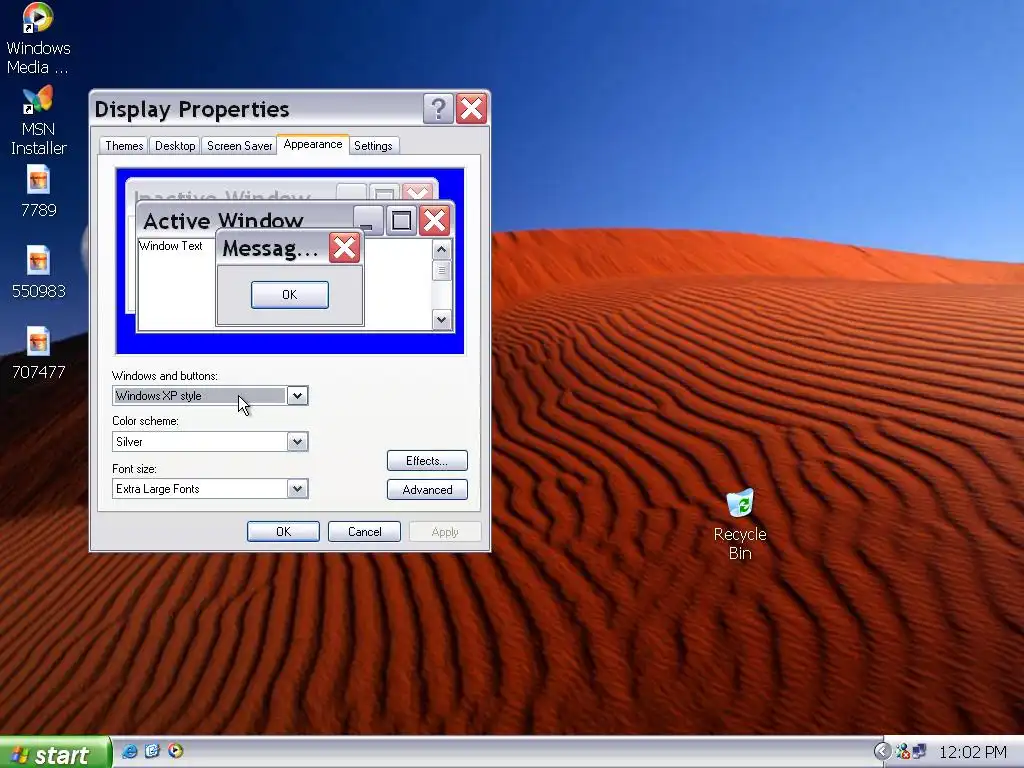Viewport: 1024px width, 768px height.
Task: Open the Color scheme dropdown arrow
Action: [x=297, y=442]
